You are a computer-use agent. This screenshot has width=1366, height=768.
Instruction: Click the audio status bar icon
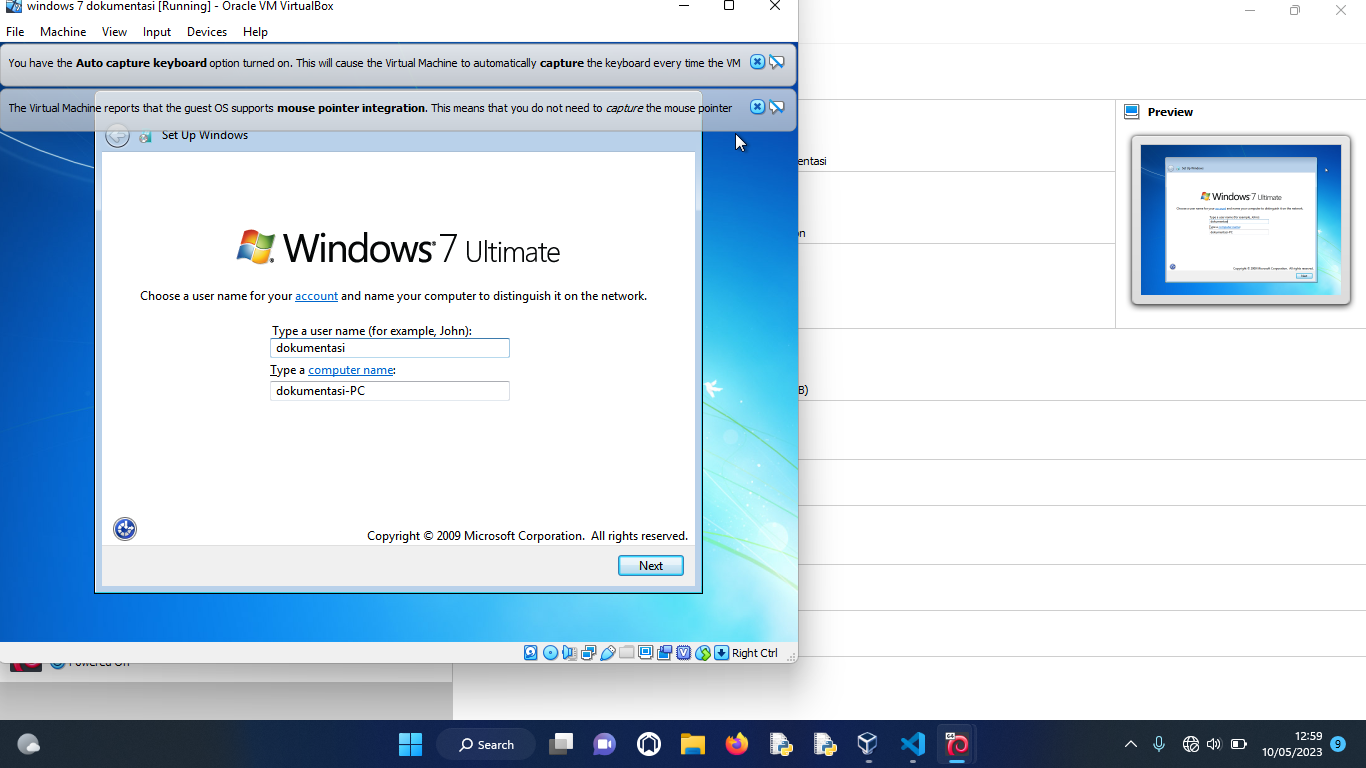coord(569,653)
